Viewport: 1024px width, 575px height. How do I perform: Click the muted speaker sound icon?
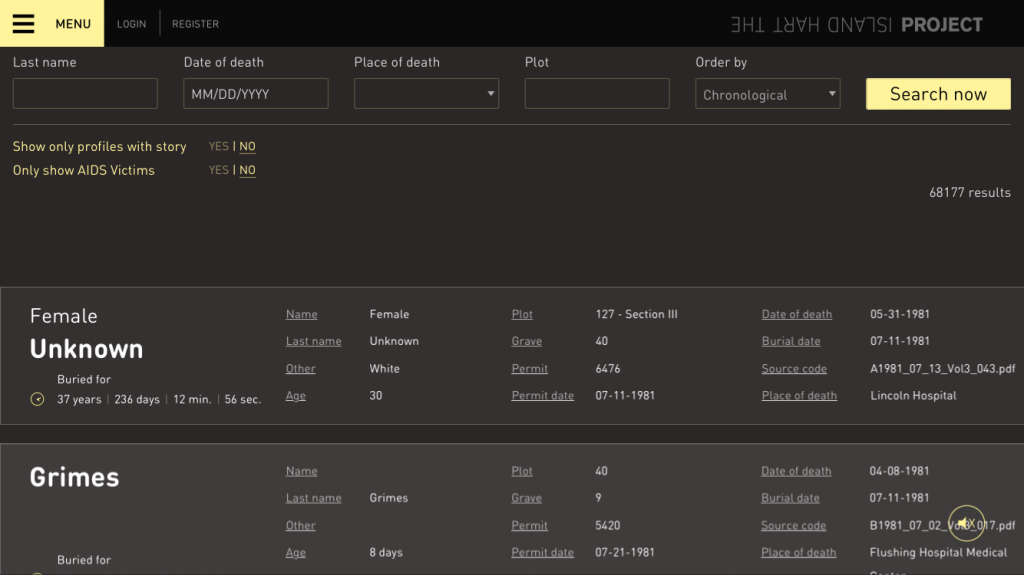(x=966, y=523)
